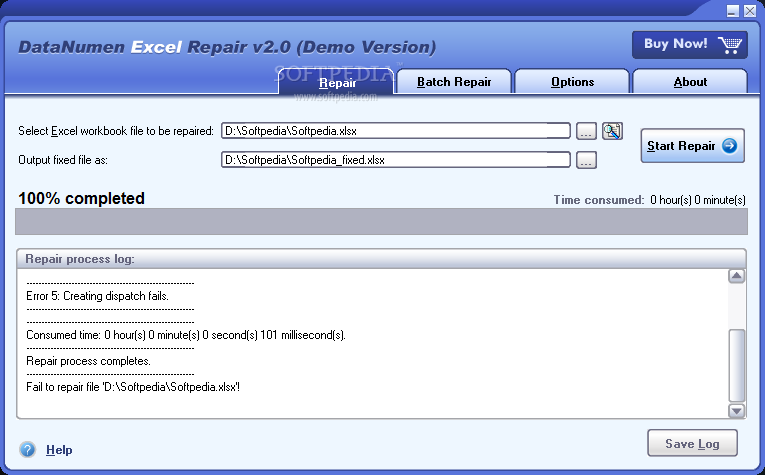The image size is (765, 475).
Task: Click the output fixed file path field
Action: [x=396, y=160]
